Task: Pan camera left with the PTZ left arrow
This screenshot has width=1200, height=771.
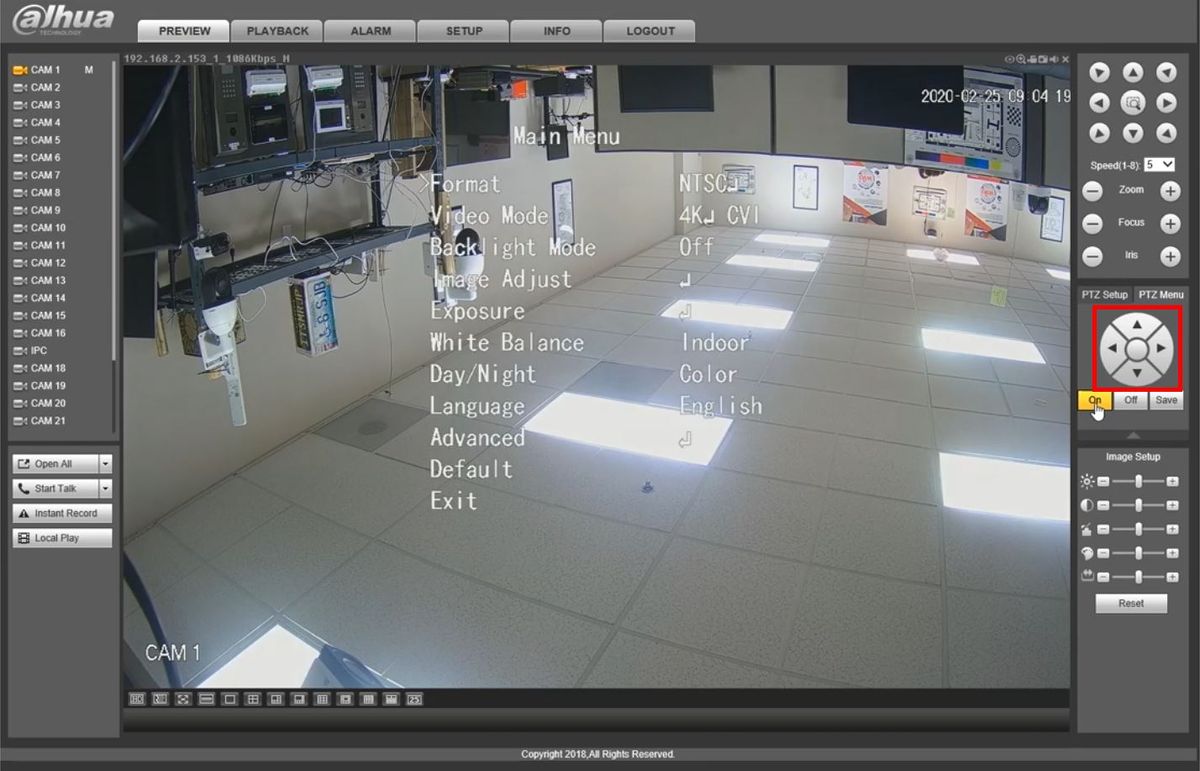Action: pos(1099,102)
